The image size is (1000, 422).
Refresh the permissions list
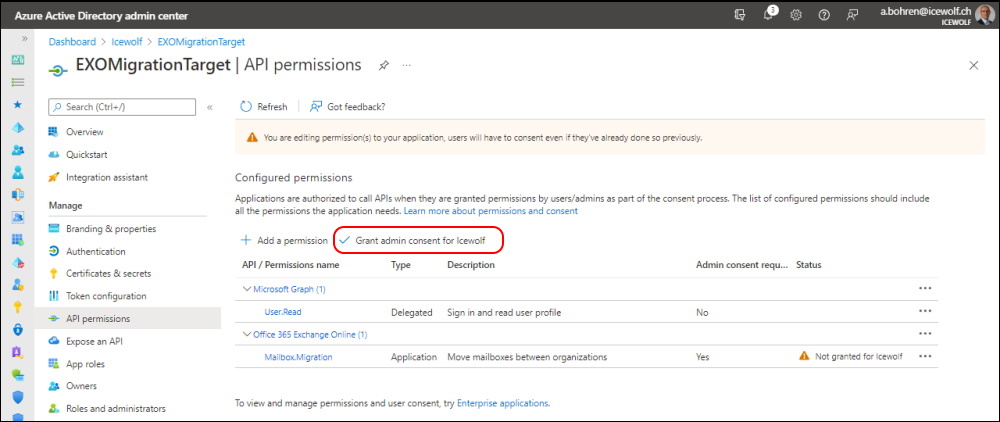[263, 106]
